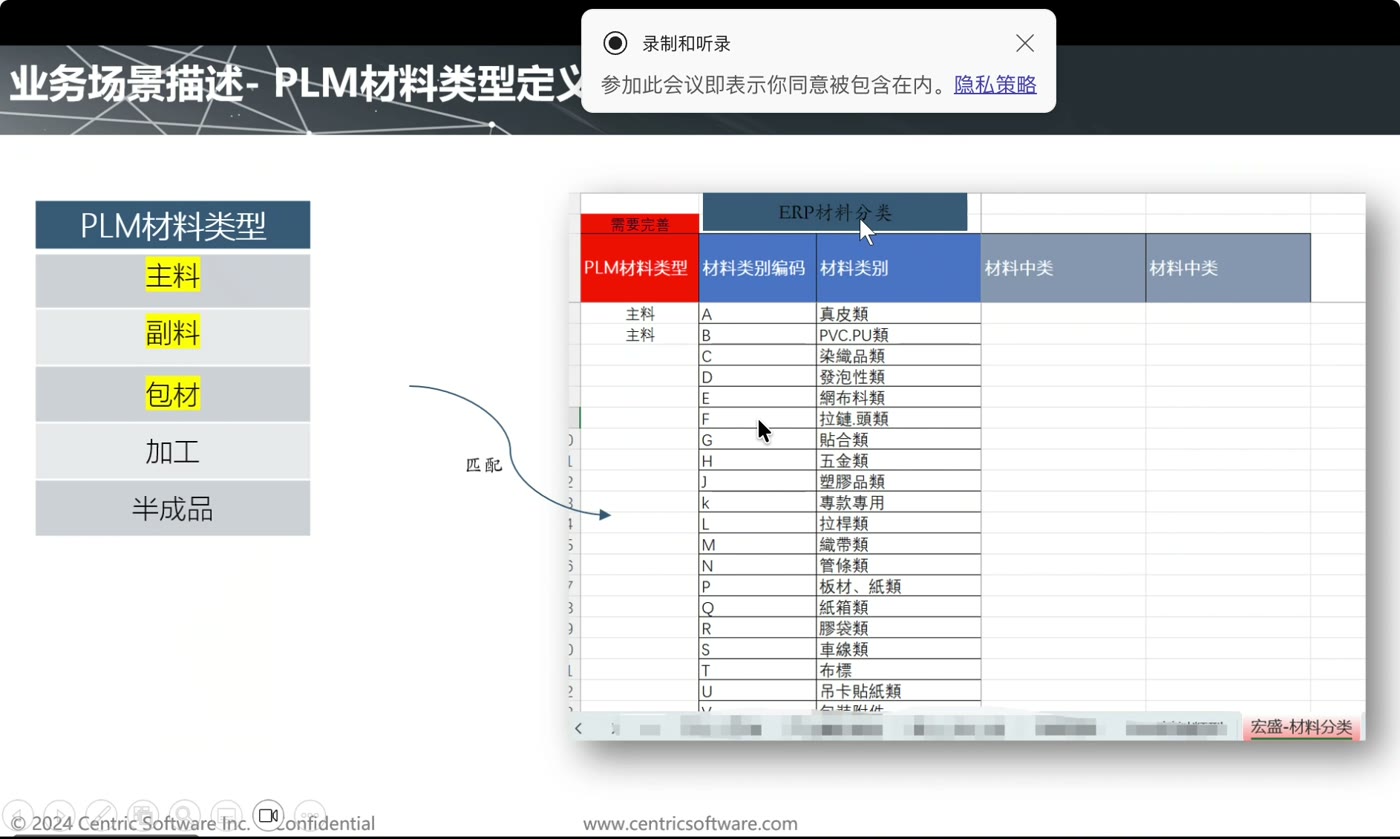Click the 網布料類 cell
1400x839 pixels.
coord(899,398)
